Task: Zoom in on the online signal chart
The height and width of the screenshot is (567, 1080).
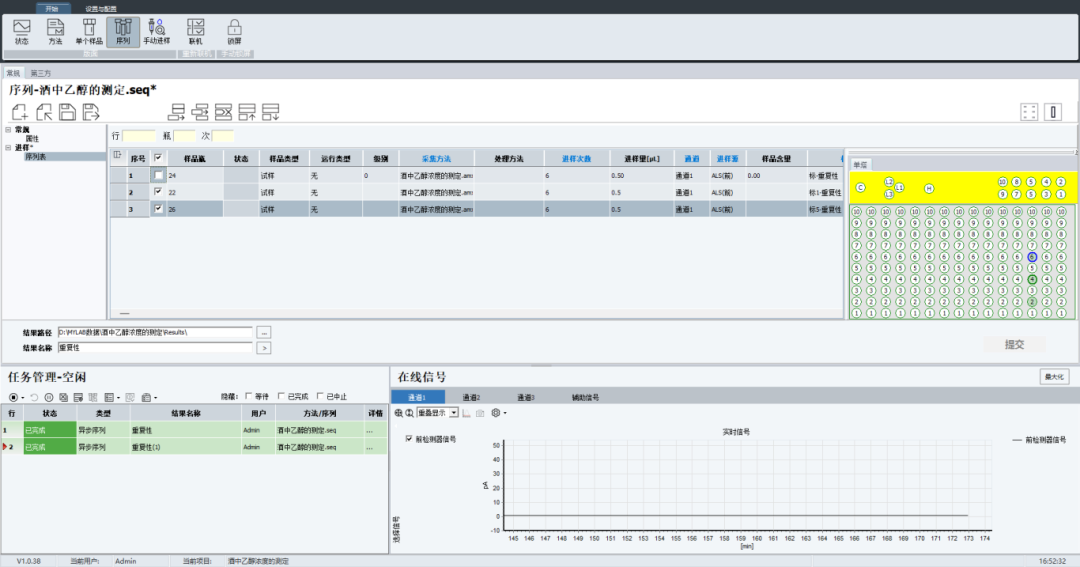Action: (x=398, y=413)
